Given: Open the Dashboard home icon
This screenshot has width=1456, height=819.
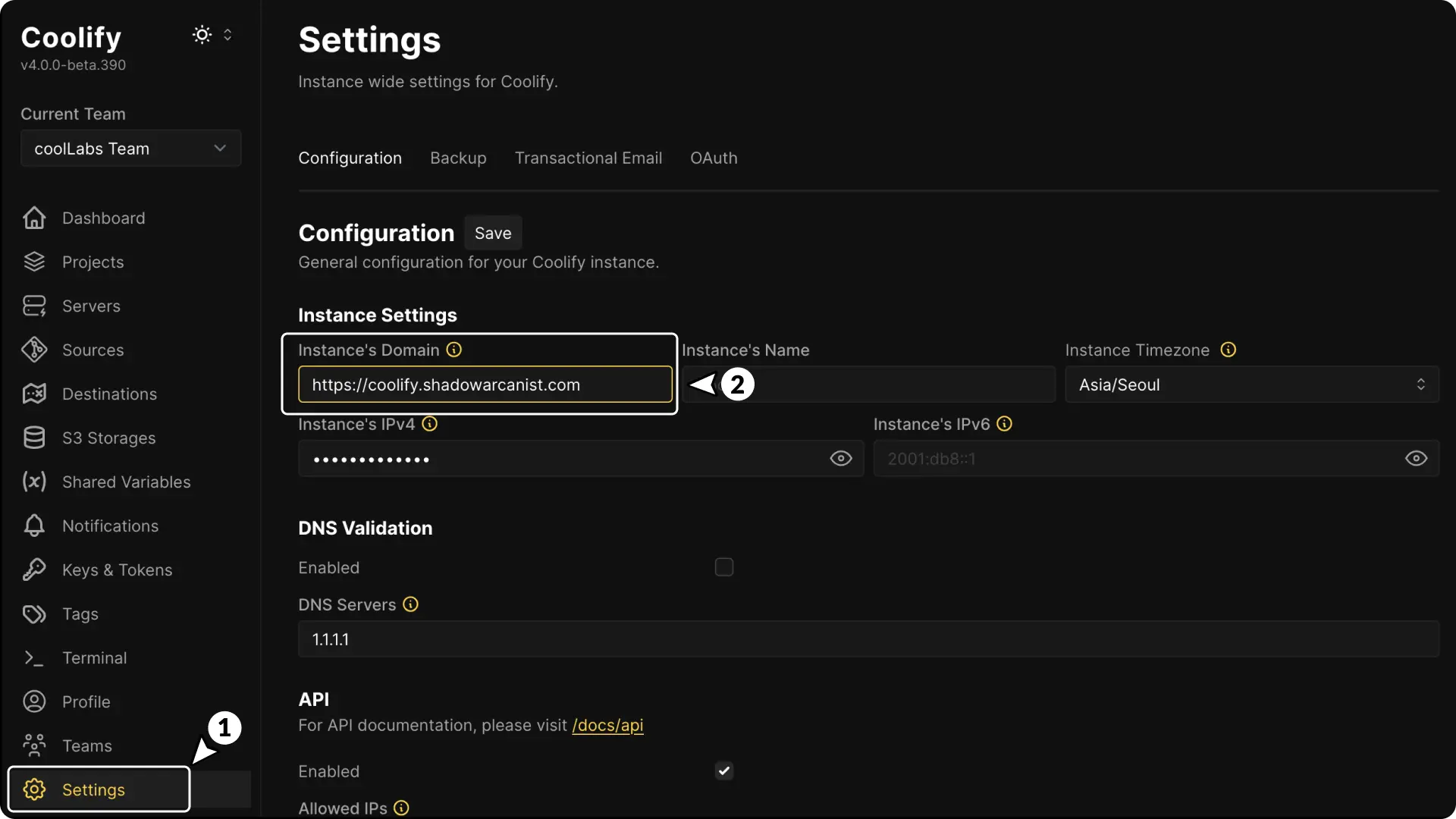Looking at the screenshot, I should pyautogui.click(x=34, y=218).
